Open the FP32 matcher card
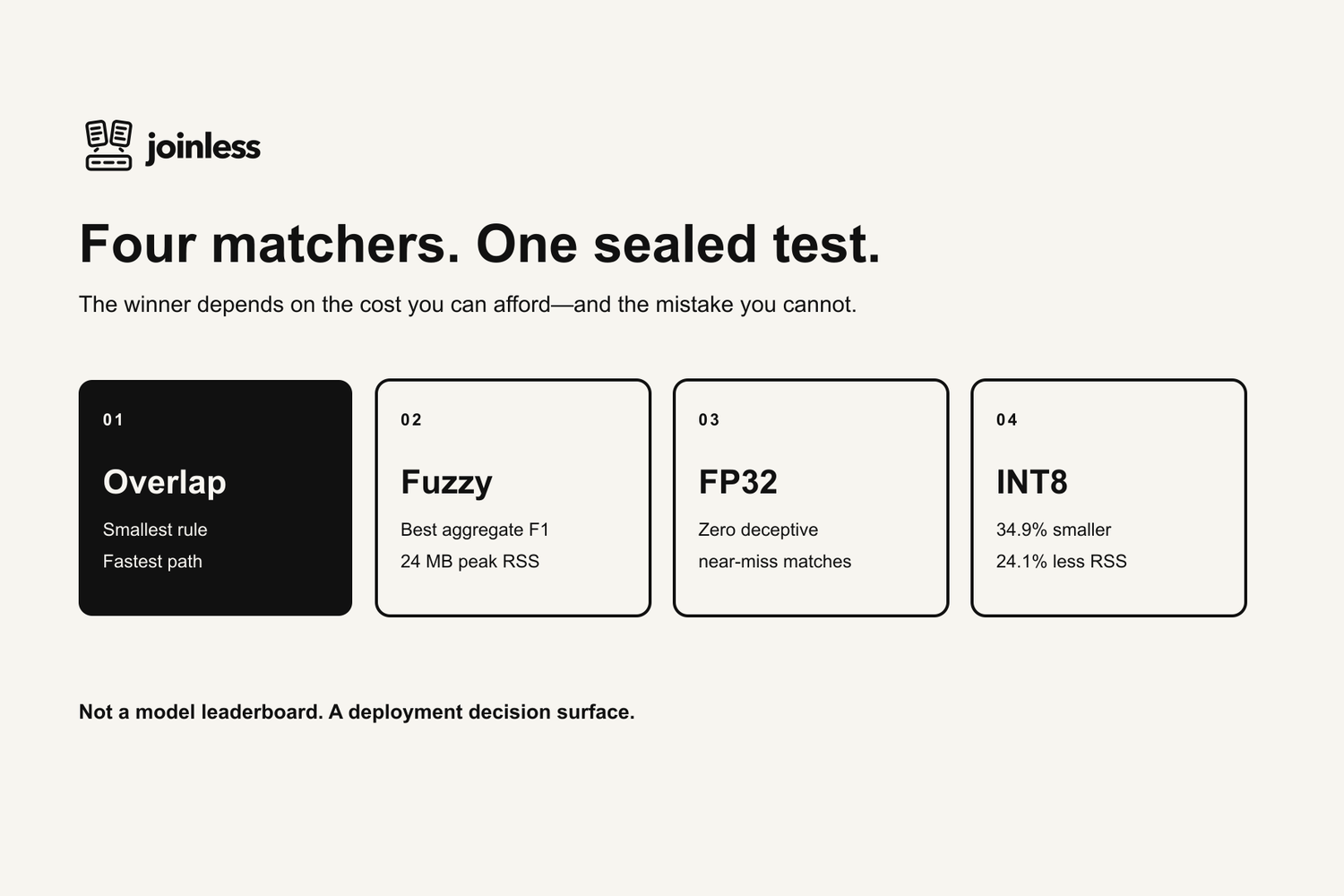 coord(811,497)
